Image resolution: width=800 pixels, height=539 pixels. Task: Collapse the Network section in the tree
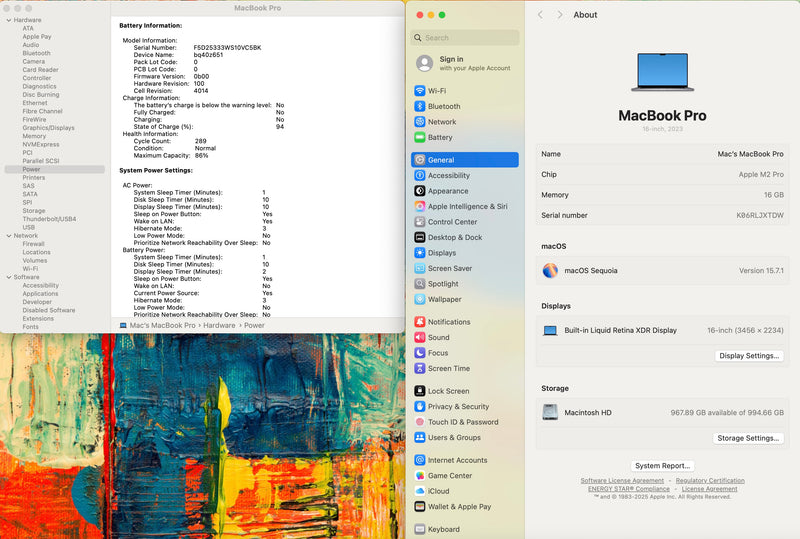(7, 235)
